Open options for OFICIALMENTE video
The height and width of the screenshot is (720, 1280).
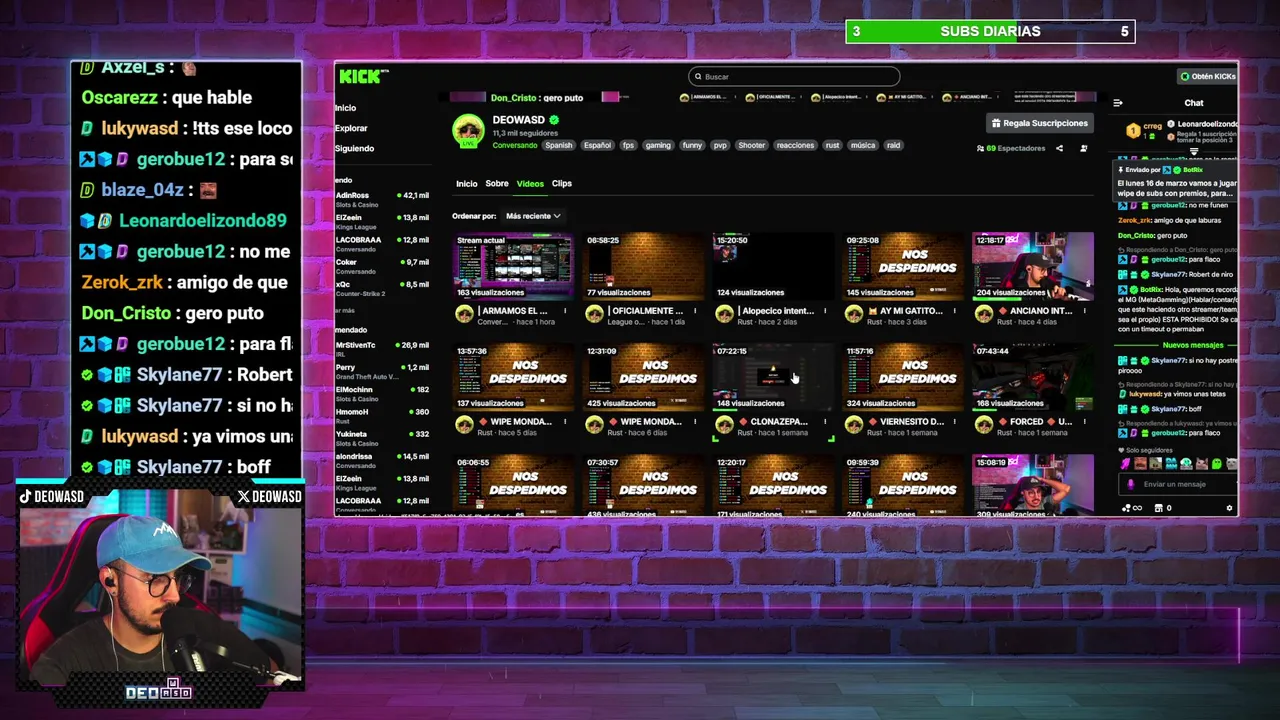point(695,311)
